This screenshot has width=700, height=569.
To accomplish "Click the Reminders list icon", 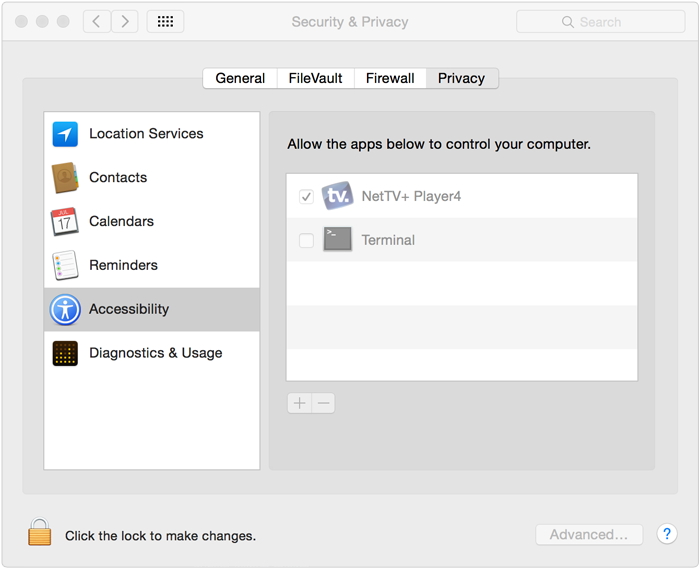I will (65, 265).
